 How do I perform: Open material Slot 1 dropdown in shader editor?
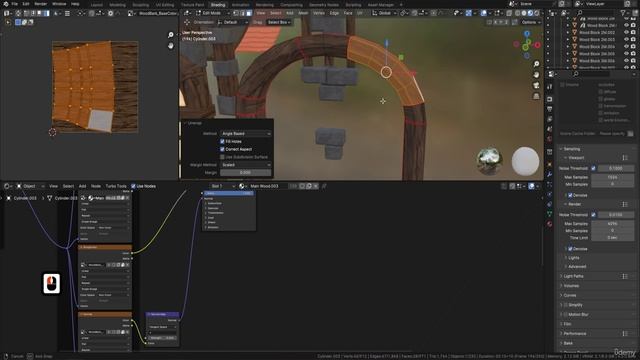pyautogui.click(x=223, y=186)
